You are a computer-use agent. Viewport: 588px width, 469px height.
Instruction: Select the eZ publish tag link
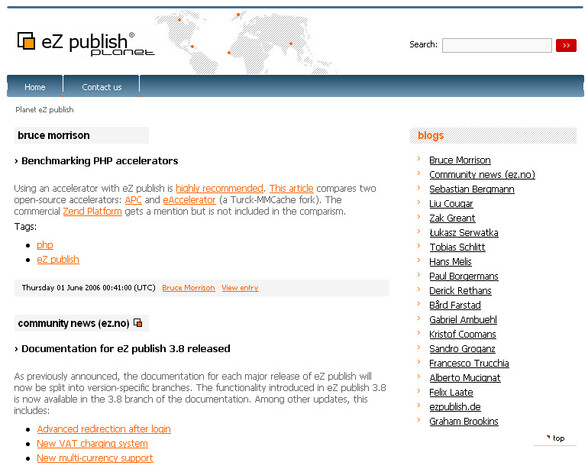[x=58, y=259]
